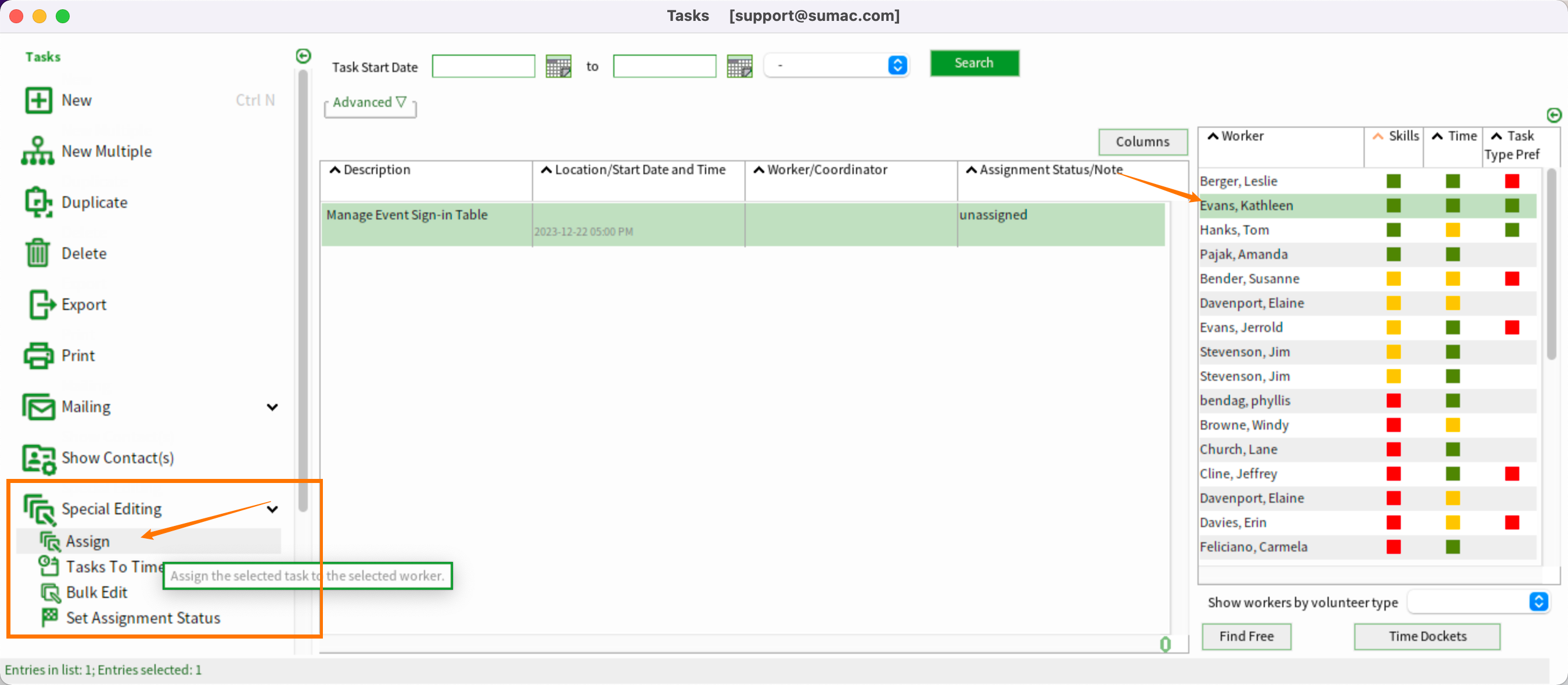Screen dimensions: 1568x685
Task: Click the Export icon
Action: pos(41,304)
